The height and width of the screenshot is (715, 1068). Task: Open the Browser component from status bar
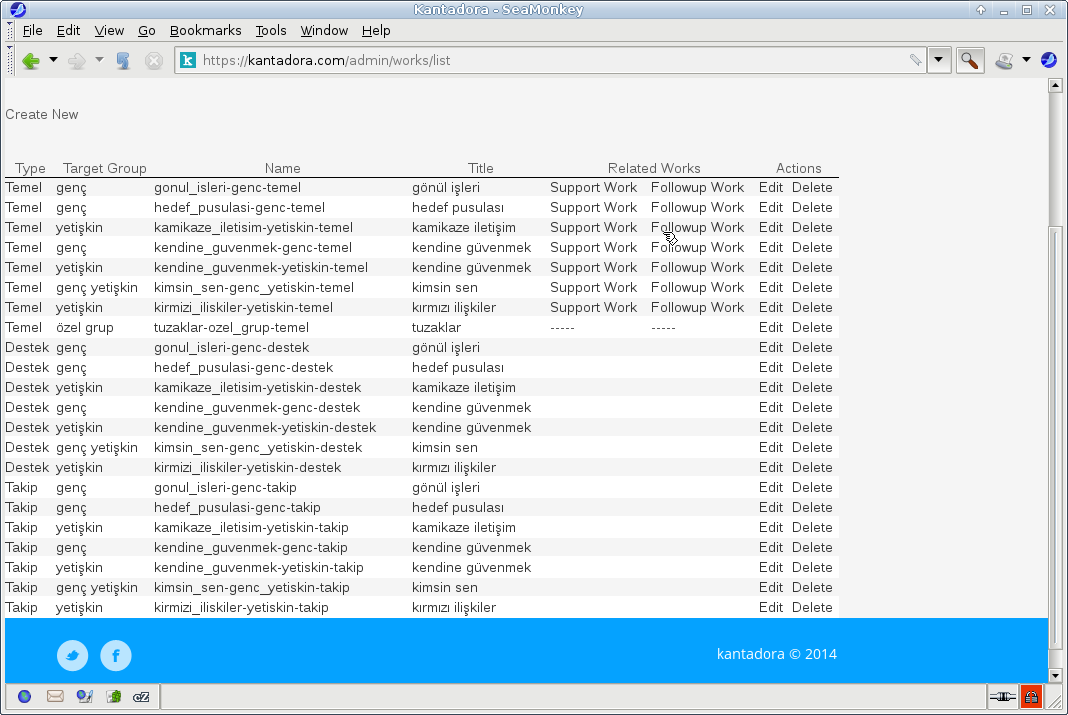click(x=25, y=697)
